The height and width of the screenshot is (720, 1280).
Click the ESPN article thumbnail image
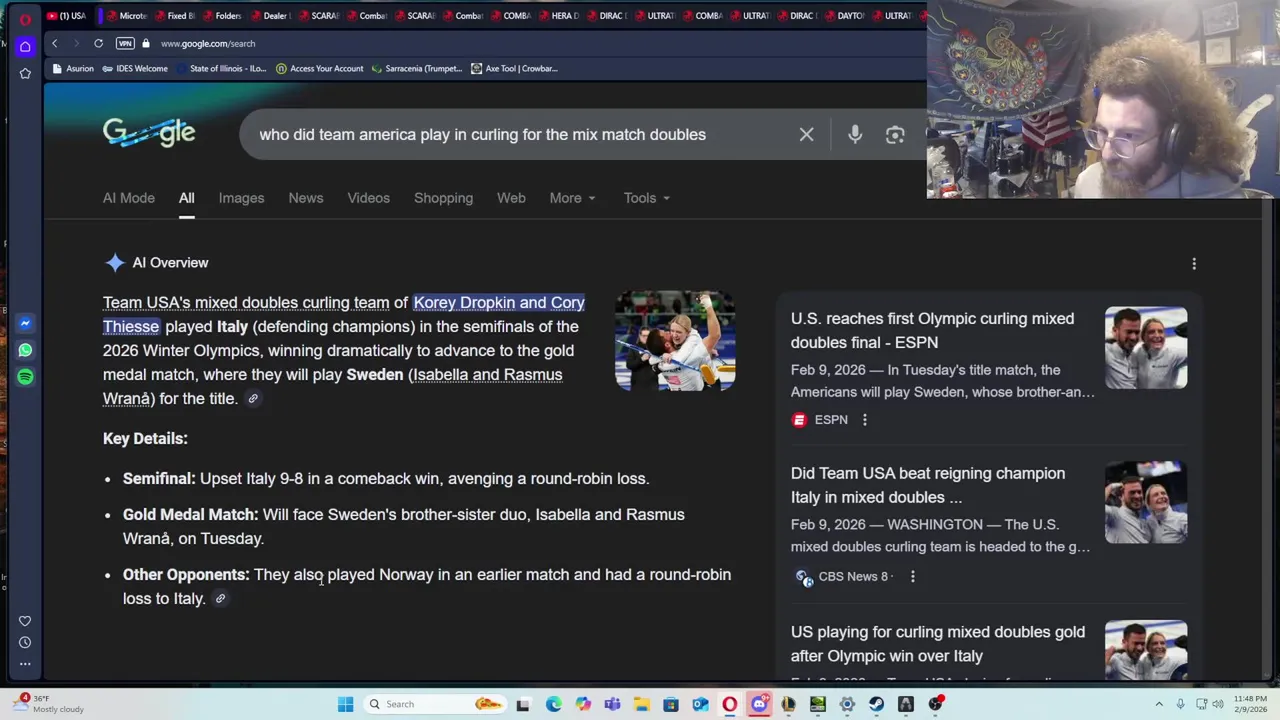click(x=1146, y=348)
